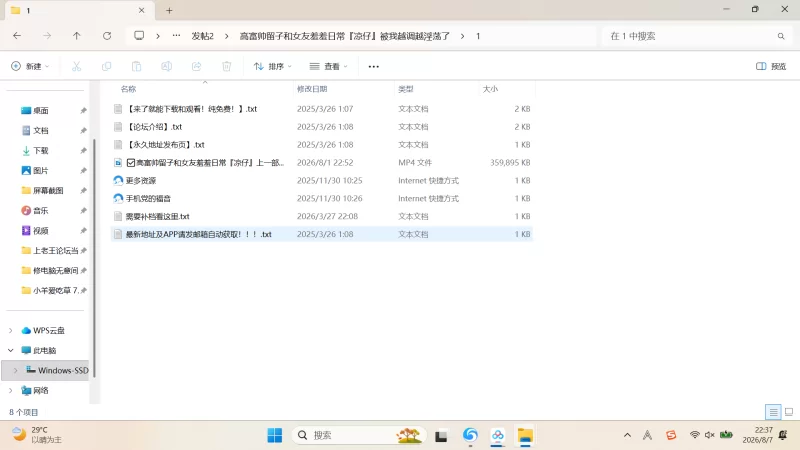
Task: Sort by the 名称 column header
Action: [x=129, y=89]
